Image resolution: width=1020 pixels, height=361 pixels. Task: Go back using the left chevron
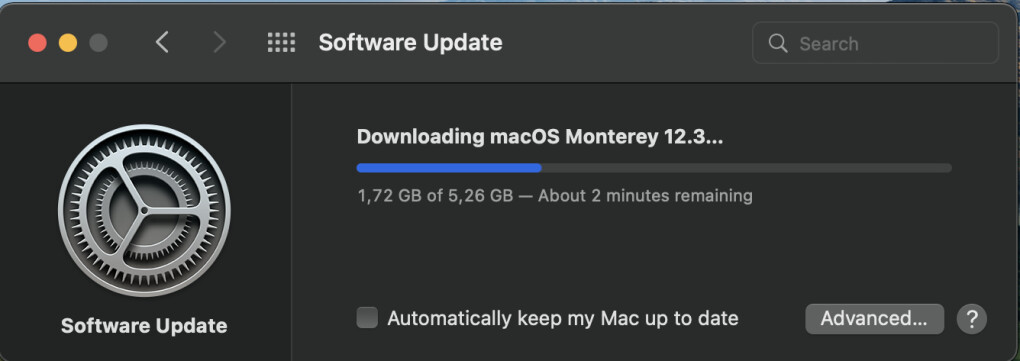pos(162,43)
